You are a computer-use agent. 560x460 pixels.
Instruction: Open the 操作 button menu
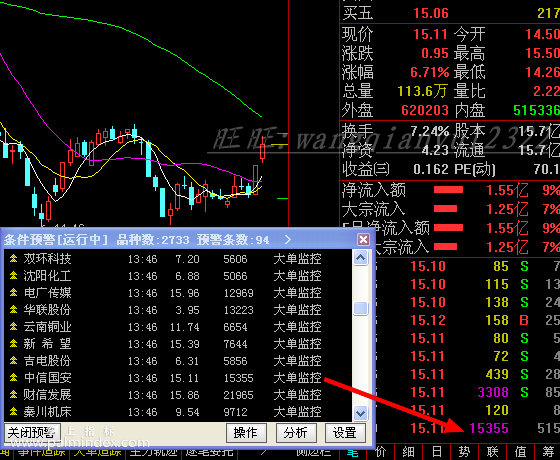(x=246, y=433)
